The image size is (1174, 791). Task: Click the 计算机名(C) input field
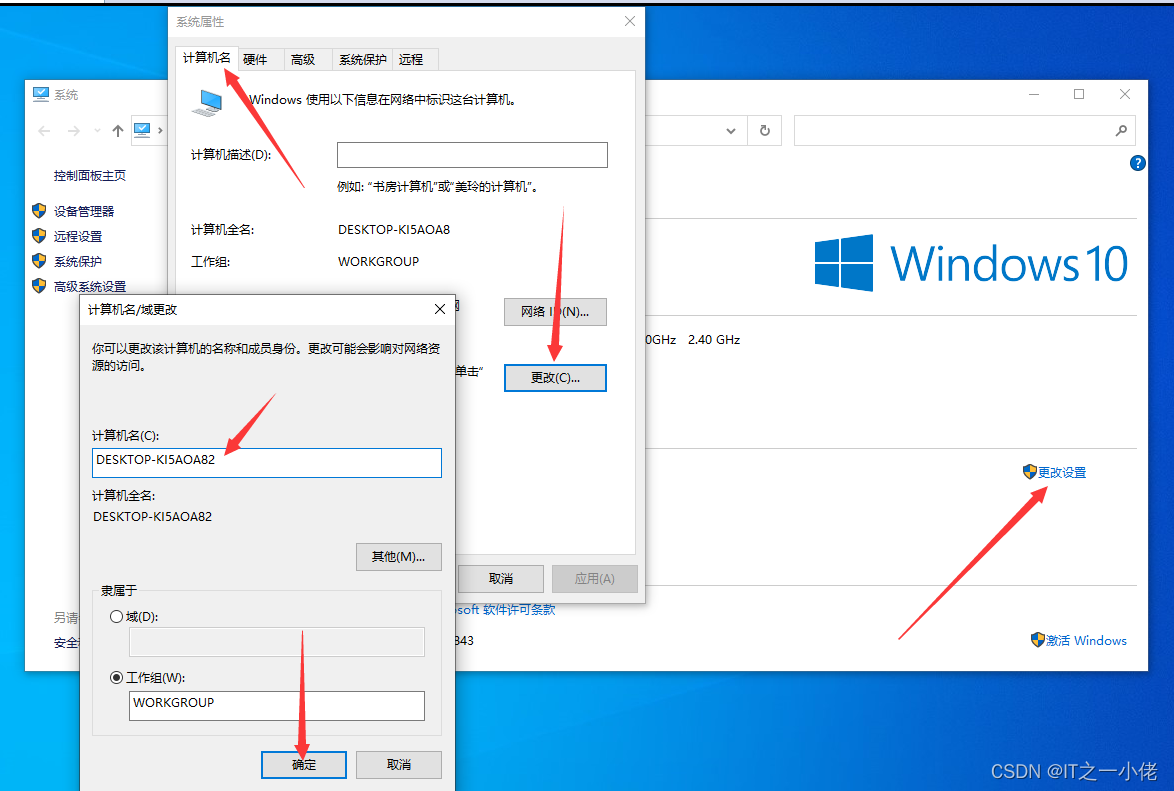[267, 463]
